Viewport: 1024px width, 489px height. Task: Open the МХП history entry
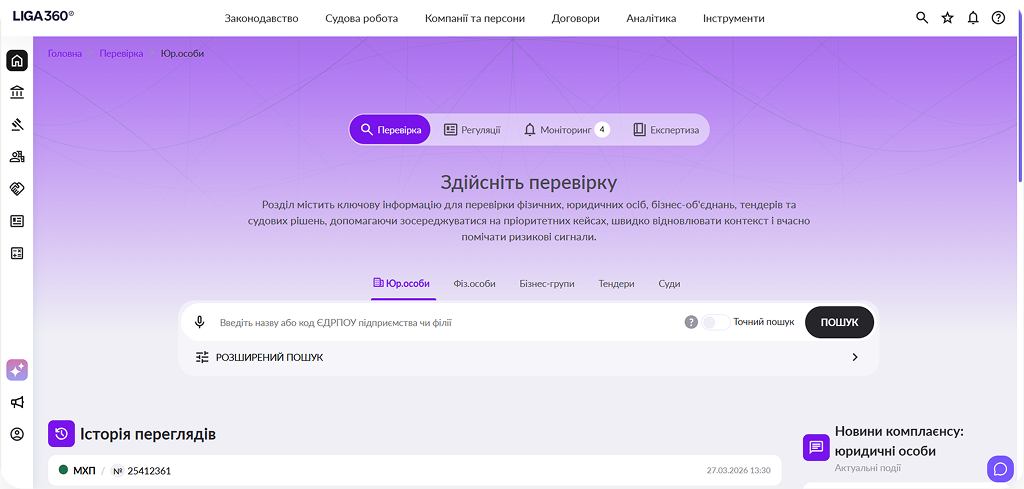tap(415, 470)
